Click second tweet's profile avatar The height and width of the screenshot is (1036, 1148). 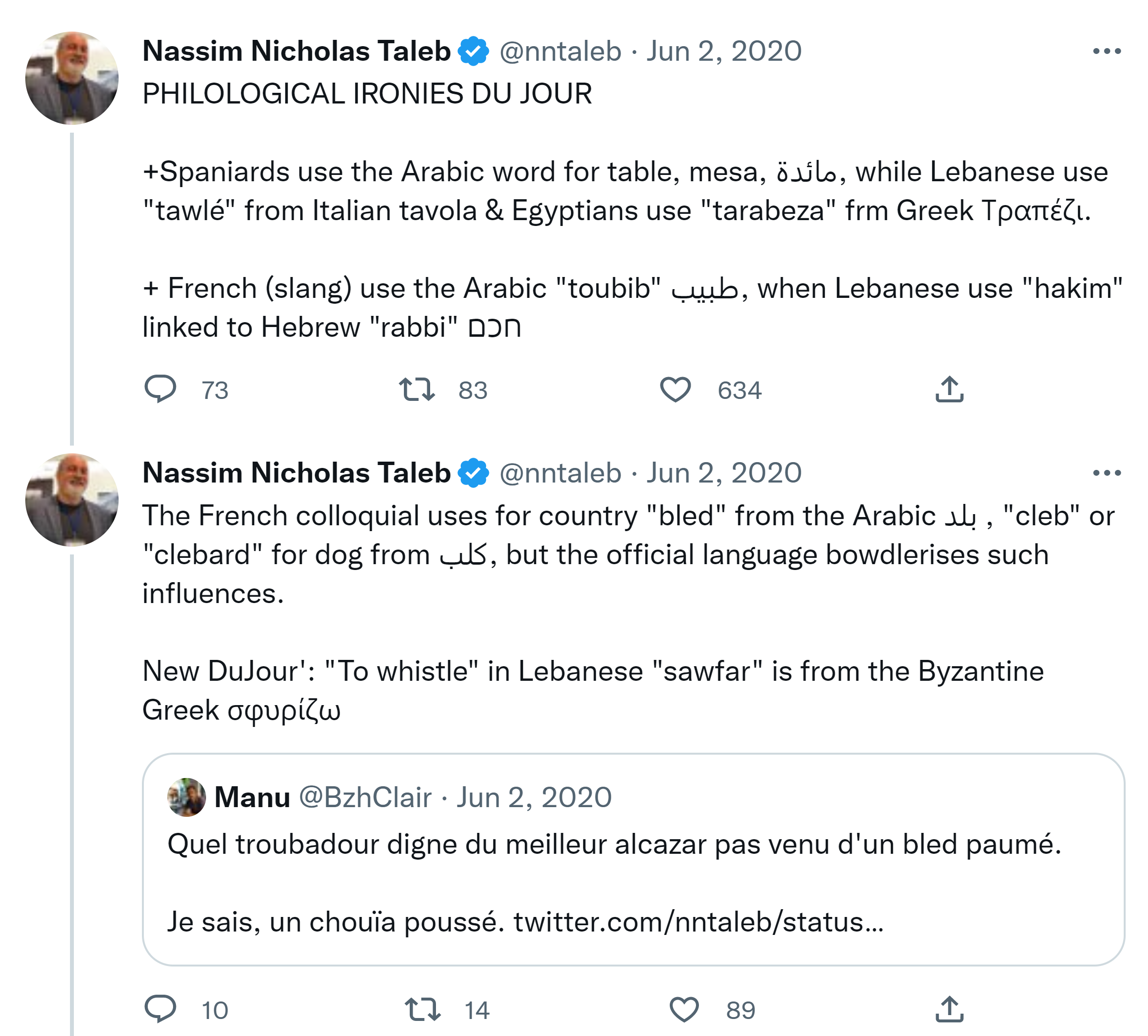tap(72, 500)
